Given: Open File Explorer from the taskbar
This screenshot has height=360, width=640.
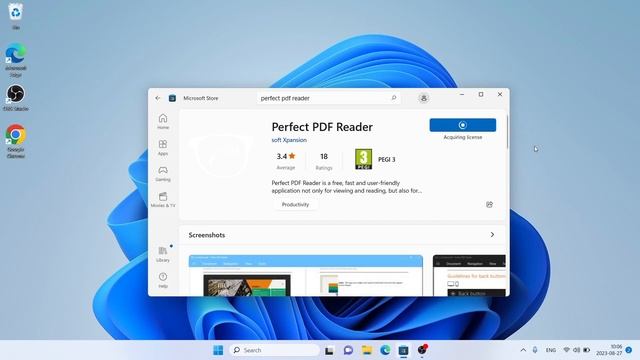Looking at the screenshot, I should pos(367,350).
